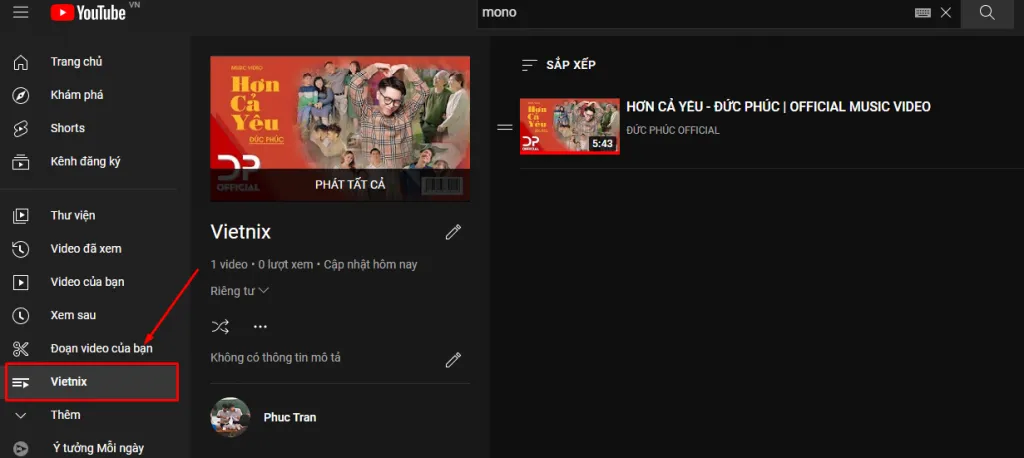
Task: Click the Vietnix playlist heading text
Action: [240, 232]
